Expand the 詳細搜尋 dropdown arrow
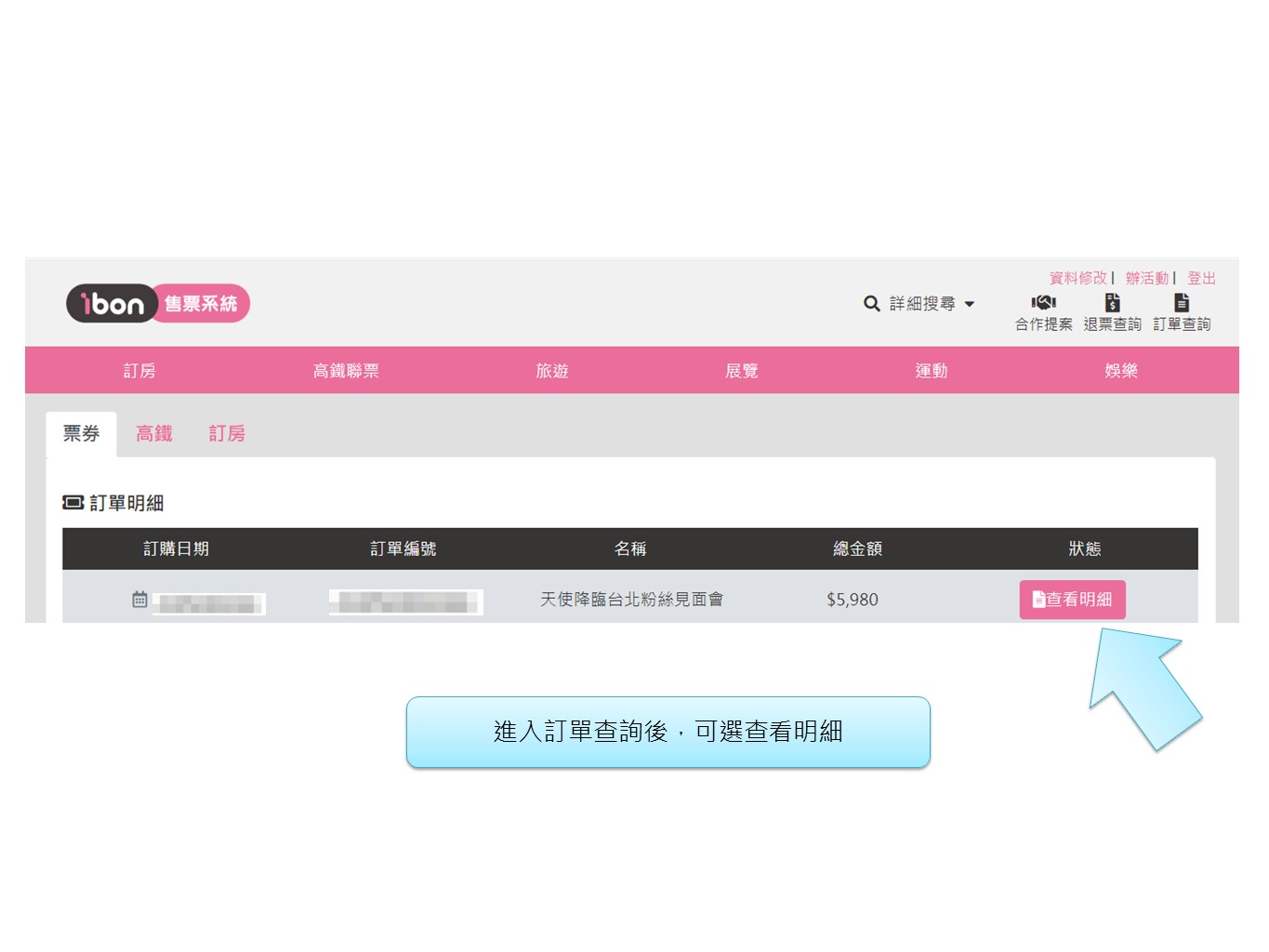This screenshot has height=952, width=1269. (x=970, y=304)
